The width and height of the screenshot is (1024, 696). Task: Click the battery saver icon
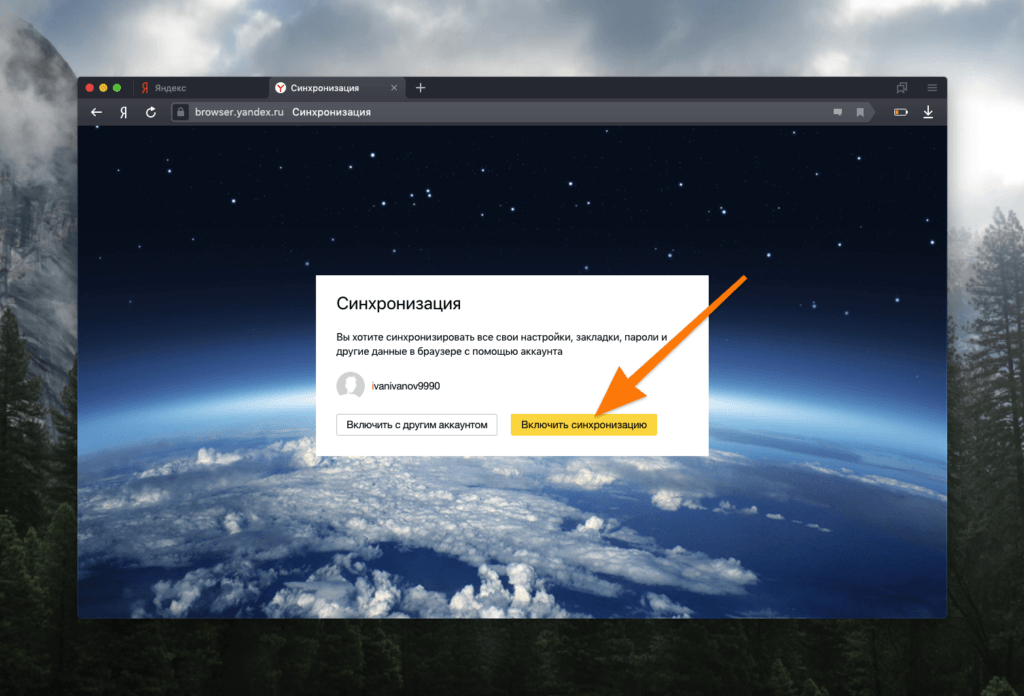pyautogui.click(x=901, y=112)
